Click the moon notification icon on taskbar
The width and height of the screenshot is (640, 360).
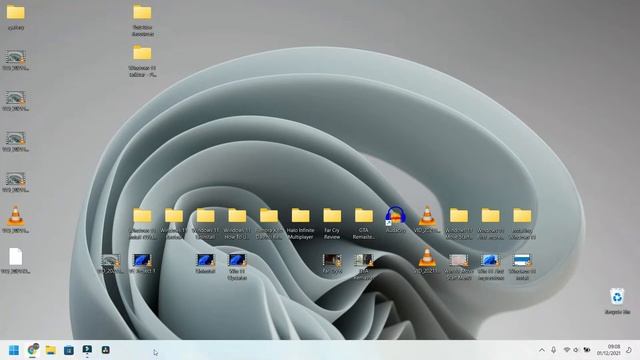(x=629, y=350)
